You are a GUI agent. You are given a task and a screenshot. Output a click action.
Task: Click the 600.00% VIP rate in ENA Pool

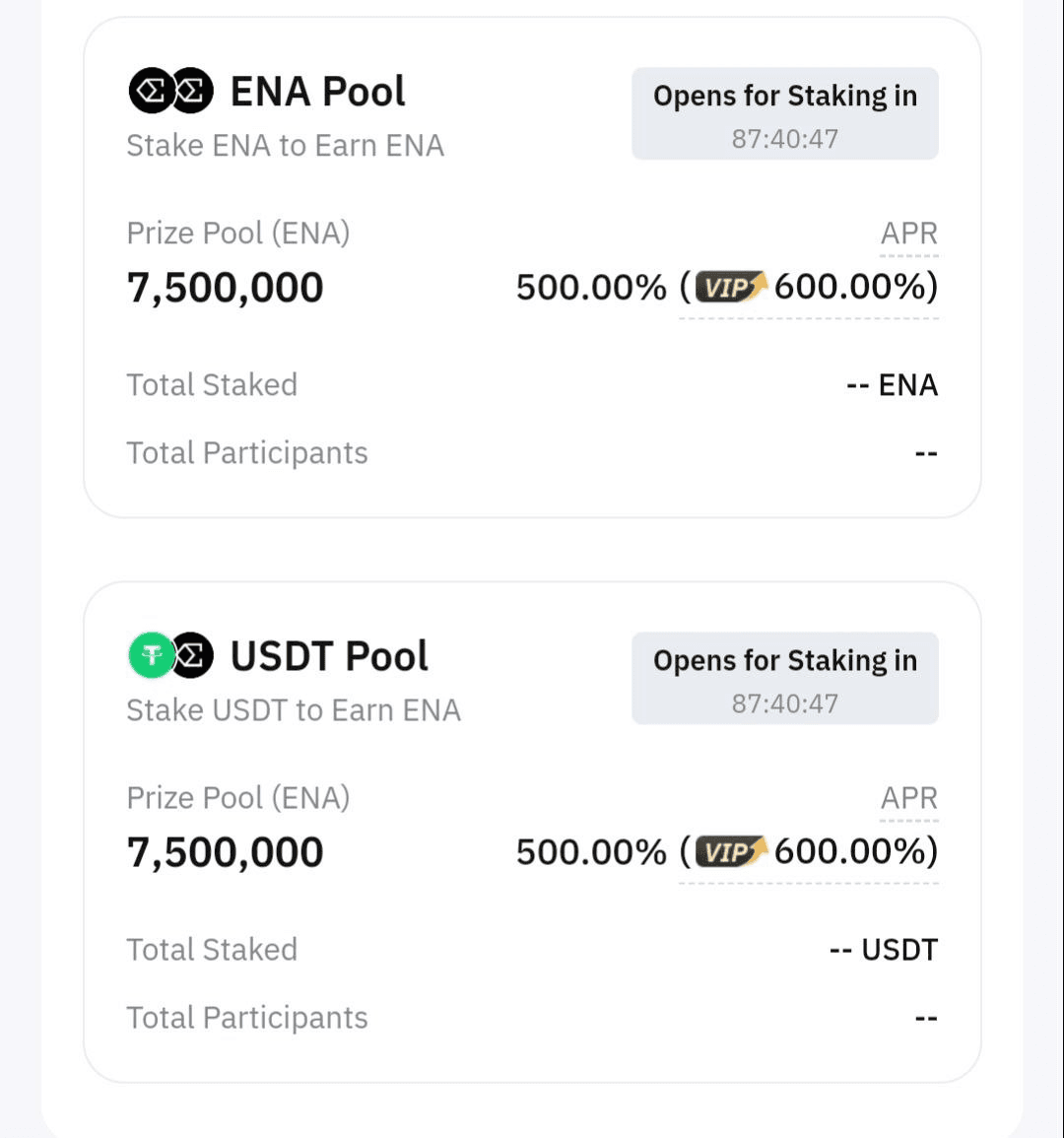tap(849, 287)
